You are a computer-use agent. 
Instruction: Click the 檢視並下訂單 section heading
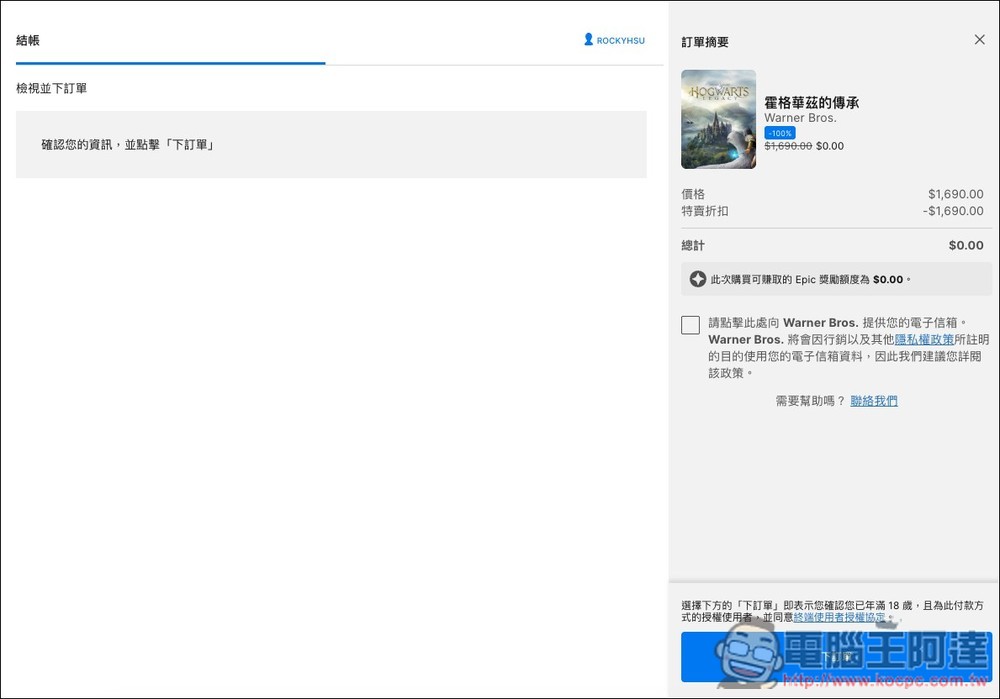(52, 89)
